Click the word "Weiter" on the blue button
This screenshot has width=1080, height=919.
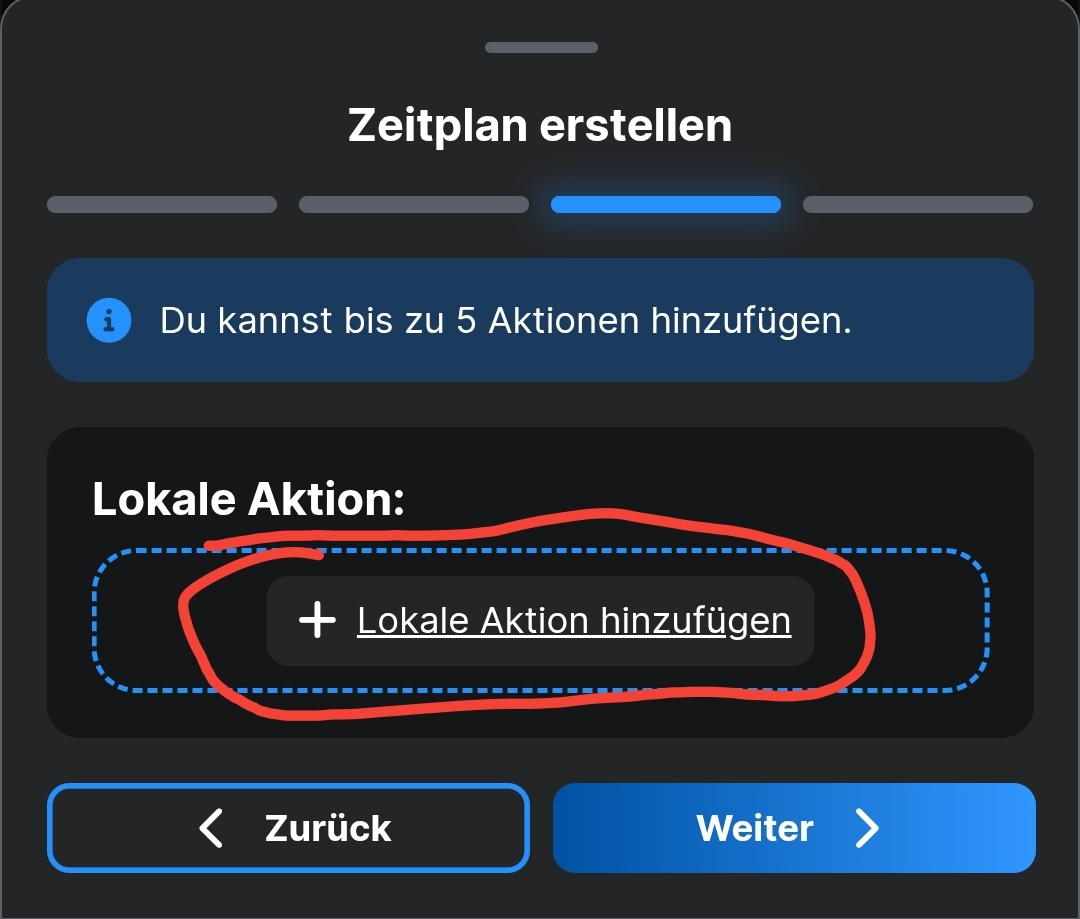[755, 828]
